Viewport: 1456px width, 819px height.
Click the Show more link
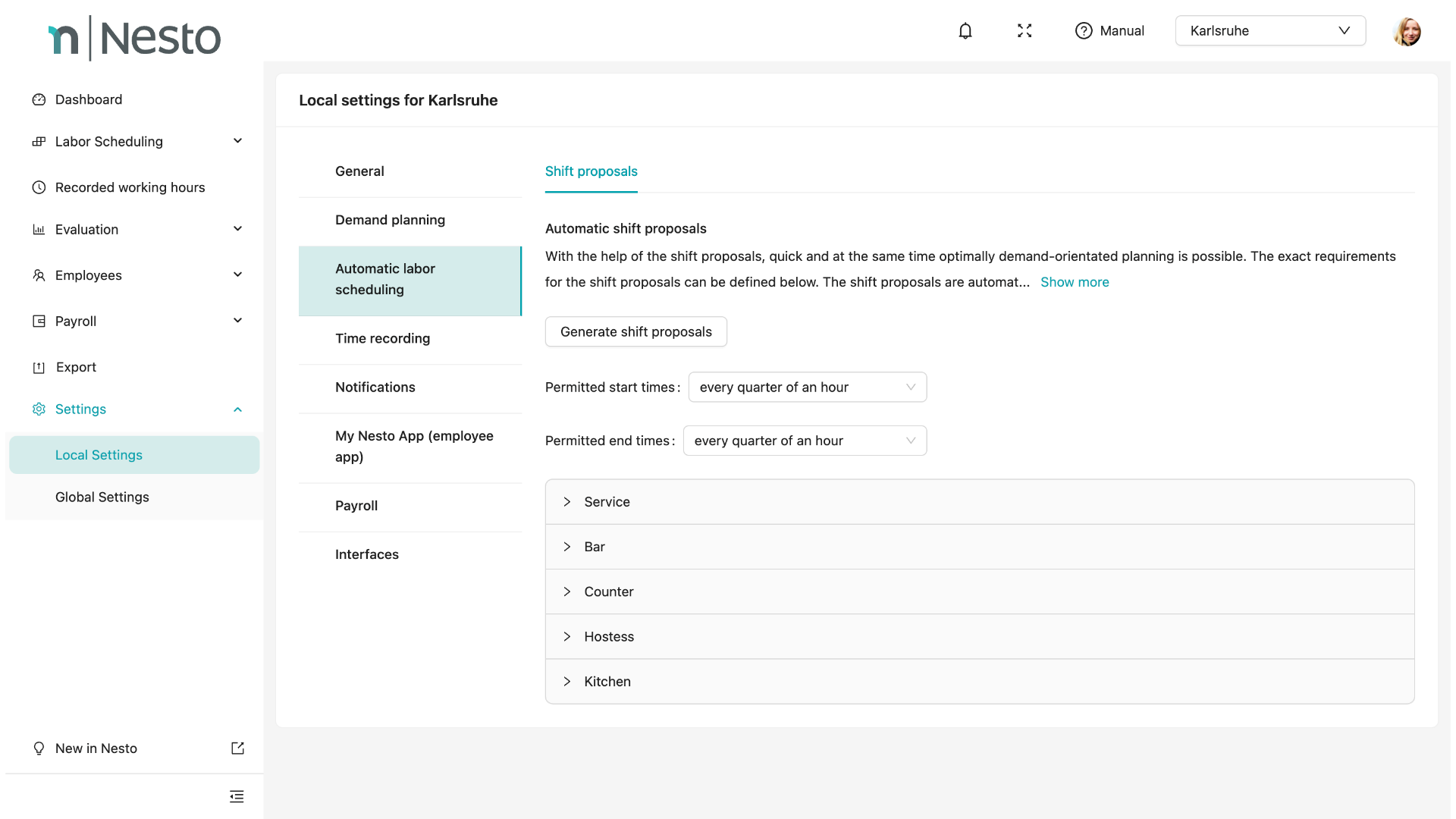tap(1074, 282)
